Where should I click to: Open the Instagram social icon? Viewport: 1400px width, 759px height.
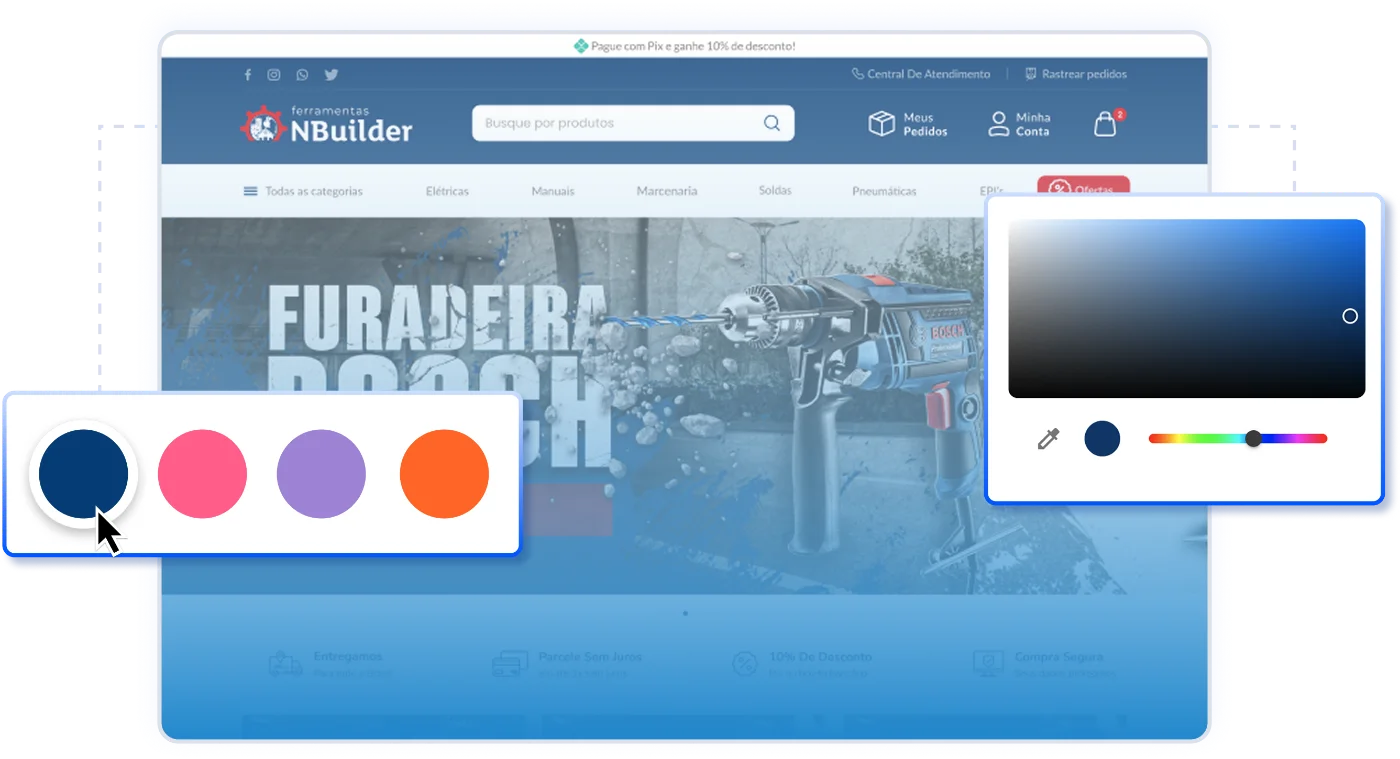pos(274,75)
